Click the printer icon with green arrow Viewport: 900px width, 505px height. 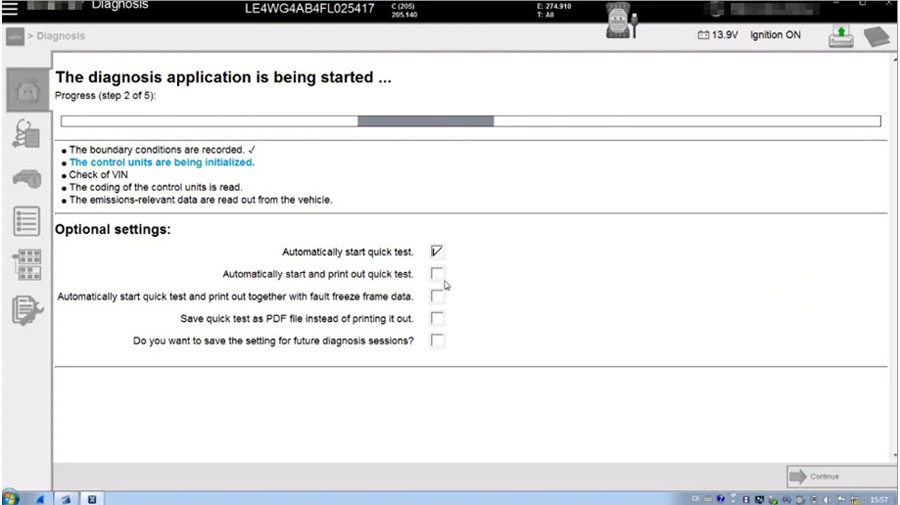pos(841,36)
